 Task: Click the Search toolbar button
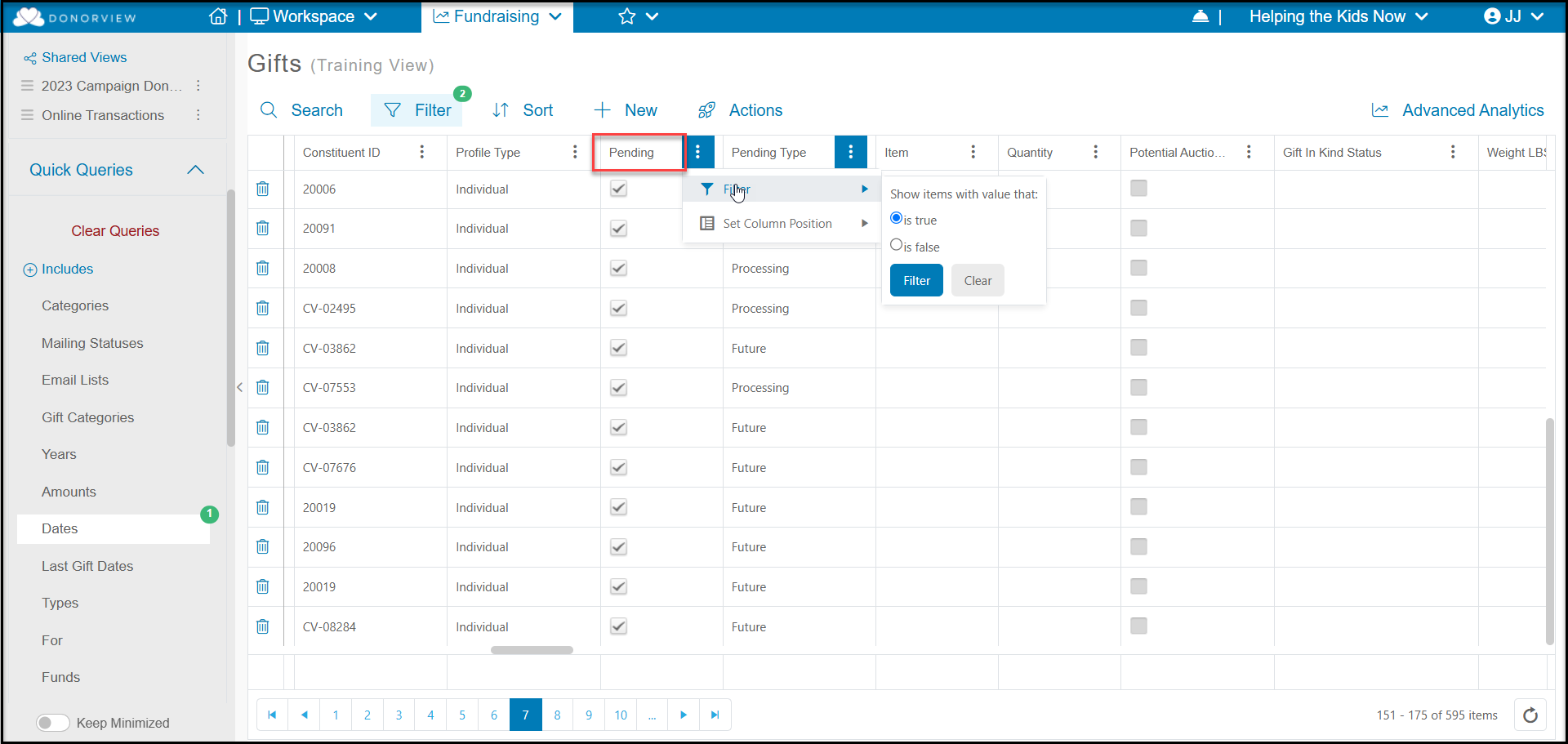[301, 110]
